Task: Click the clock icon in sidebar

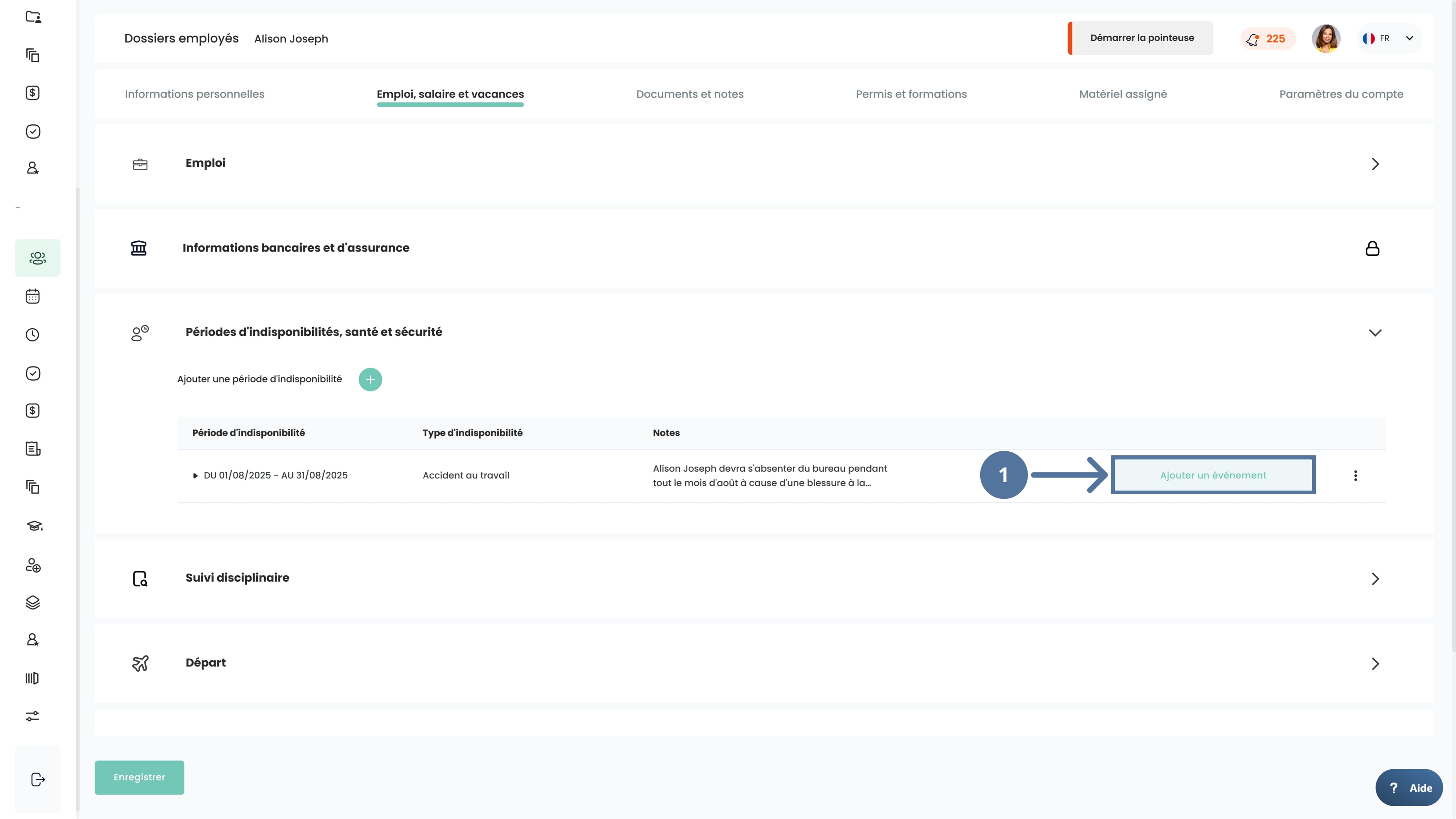Action: [x=33, y=335]
